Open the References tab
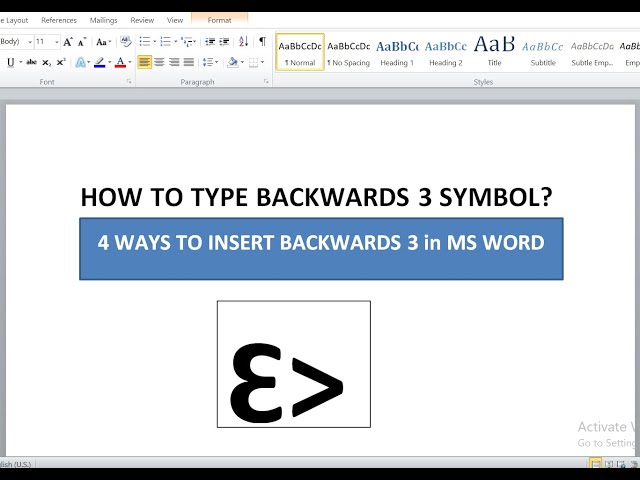The width and height of the screenshot is (640, 480). click(59, 20)
